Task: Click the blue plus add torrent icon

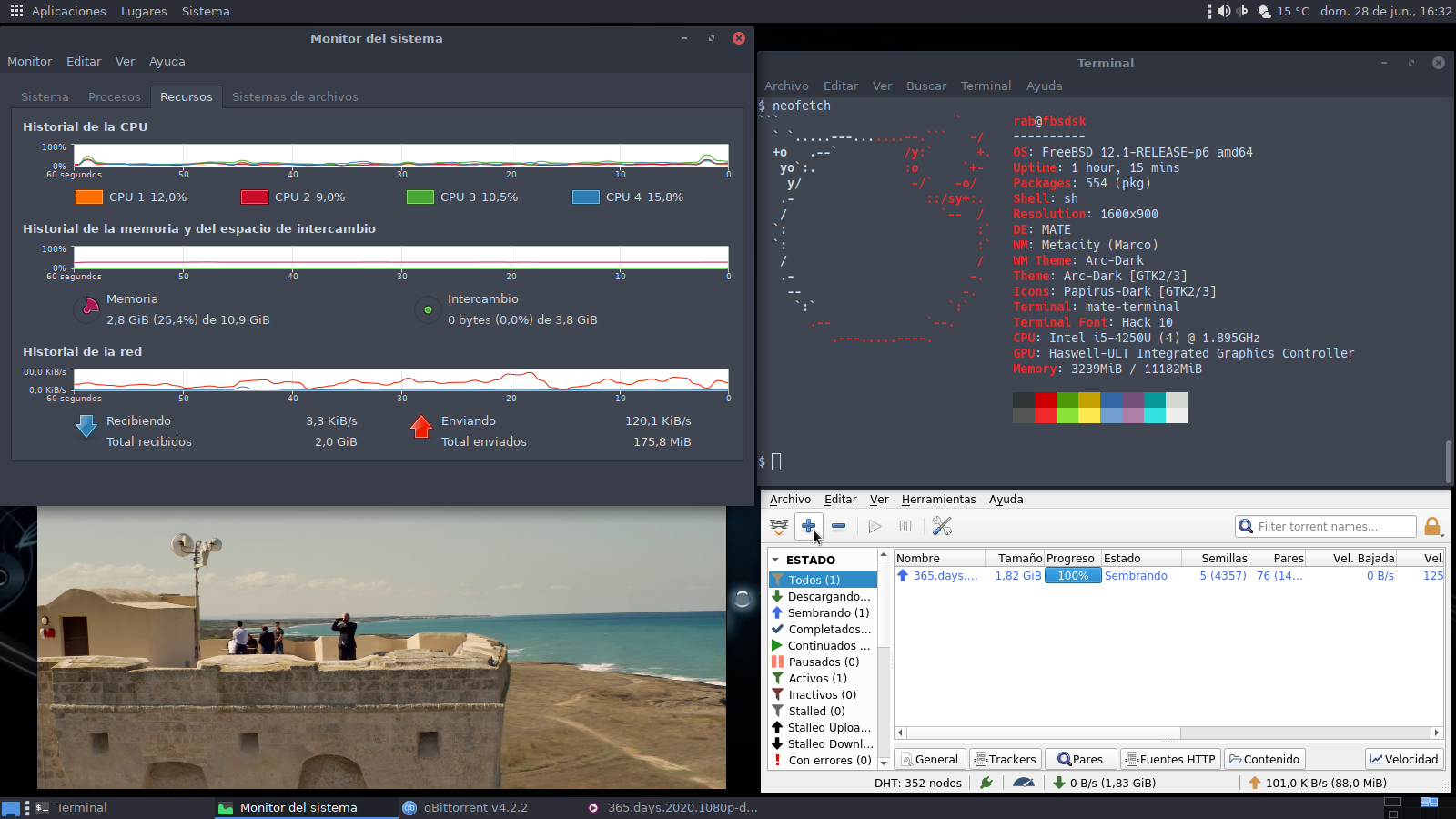Action: (x=808, y=526)
